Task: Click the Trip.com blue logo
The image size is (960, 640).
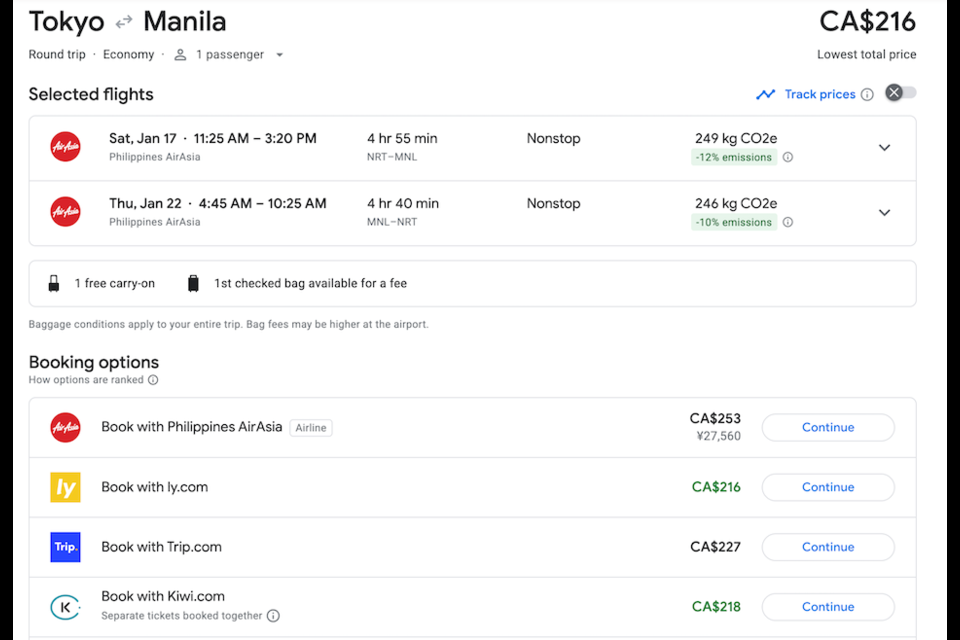Action: click(66, 547)
